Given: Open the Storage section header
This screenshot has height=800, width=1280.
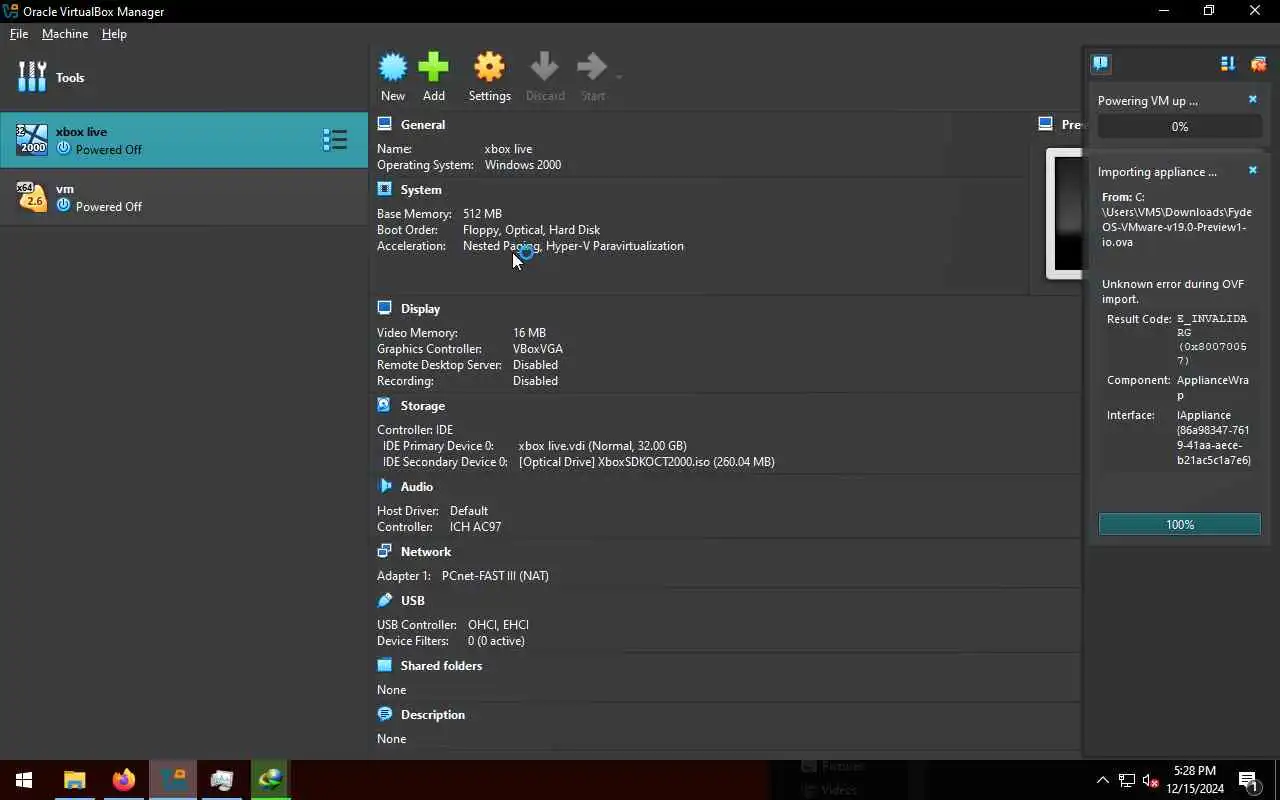Looking at the screenshot, I should 423,406.
